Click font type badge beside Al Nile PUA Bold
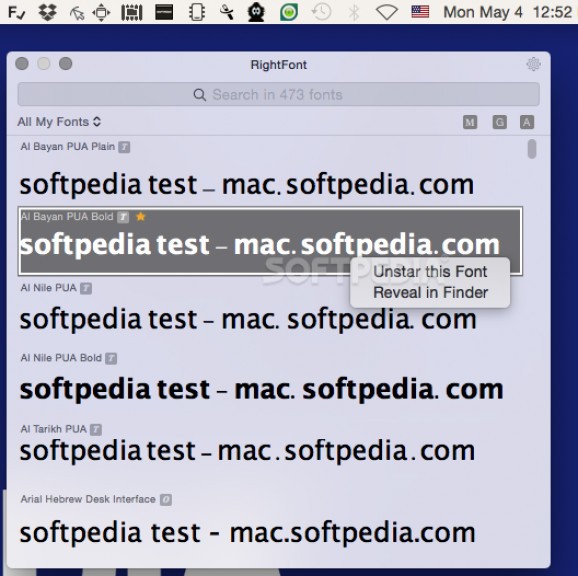This screenshot has height=576, width=578. pyautogui.click(x=111, y=358)
